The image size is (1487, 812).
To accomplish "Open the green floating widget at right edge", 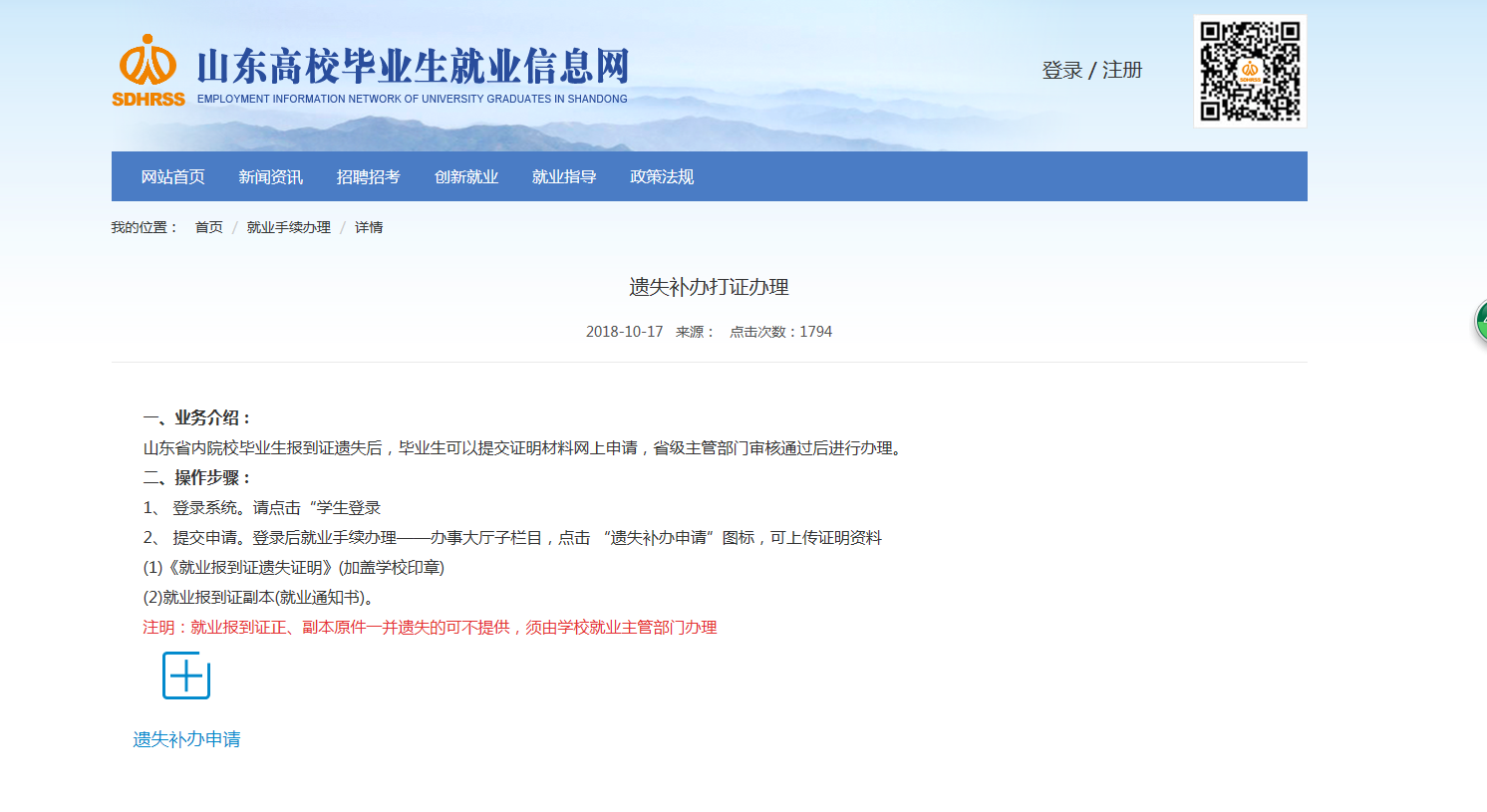I will [1480, 322].
